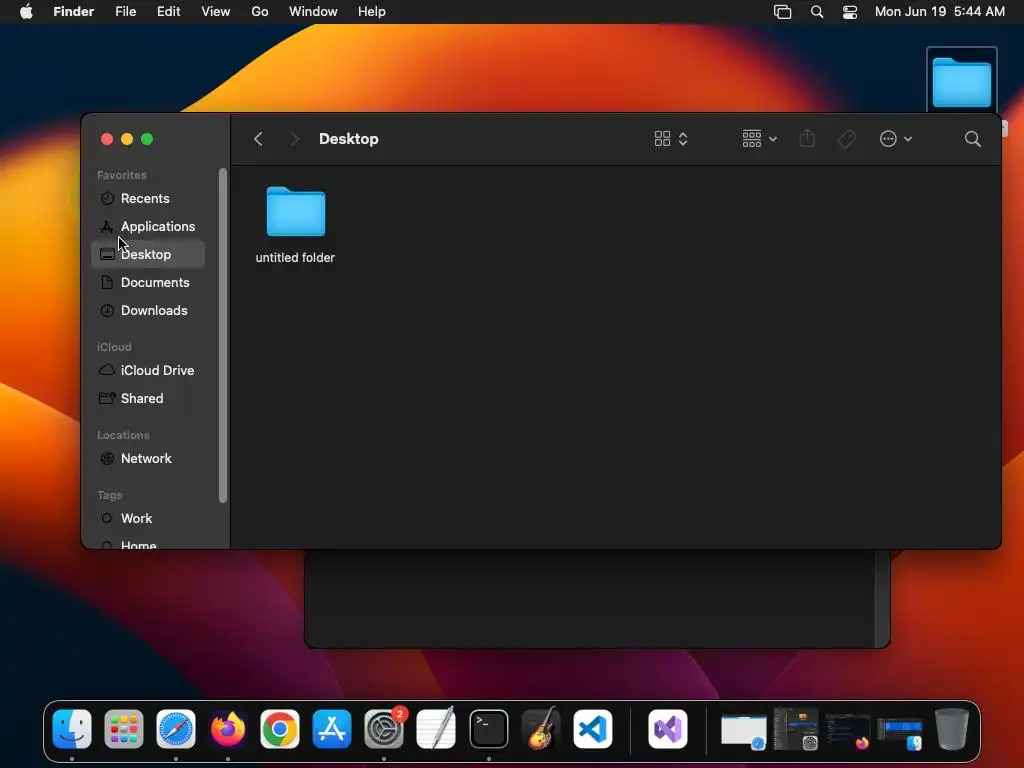1024x768 pixels.
Task: Collapse the Locations sidebar section
Action: [123, 435]
